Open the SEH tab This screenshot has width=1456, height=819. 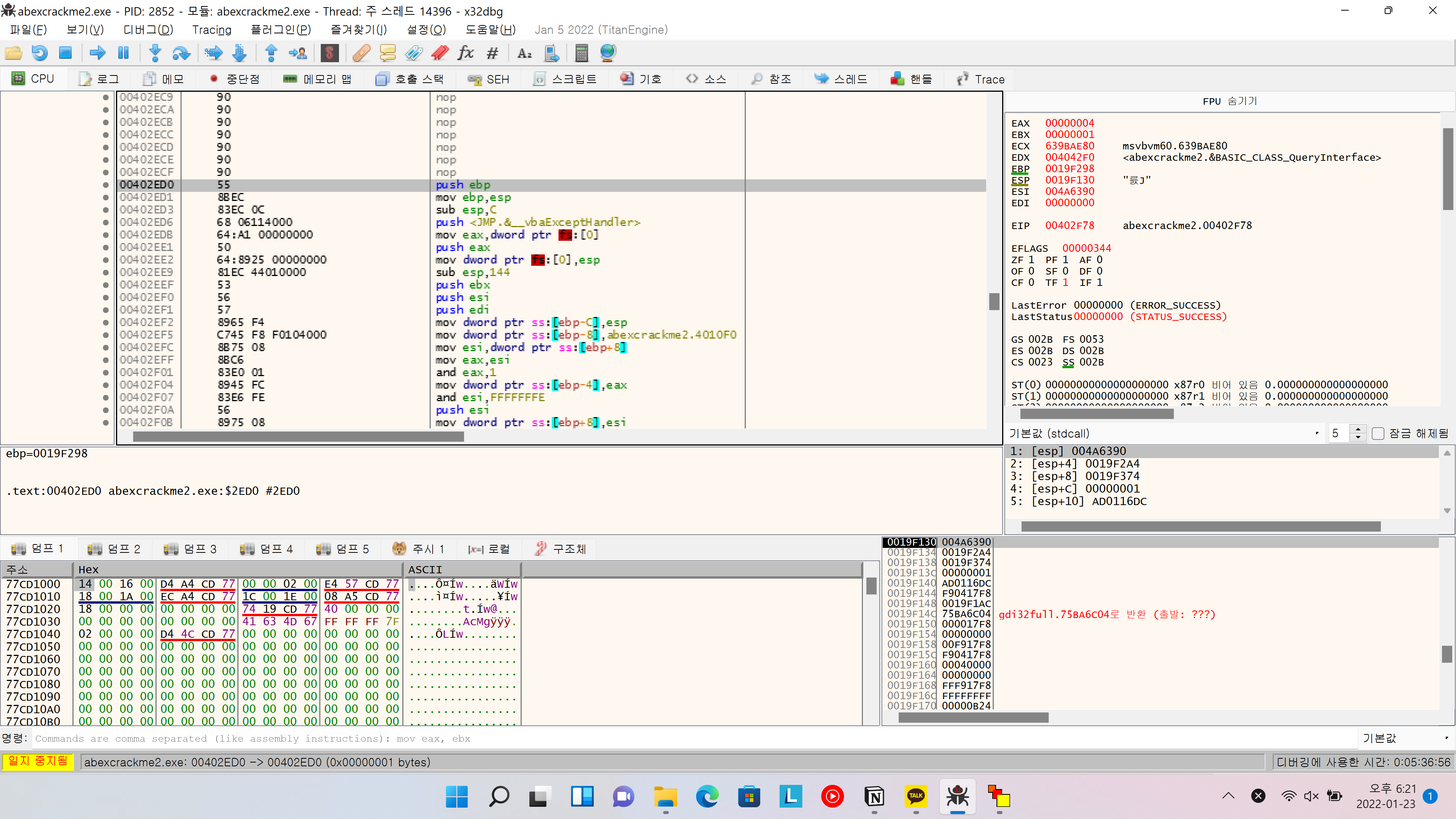[490, 79]
